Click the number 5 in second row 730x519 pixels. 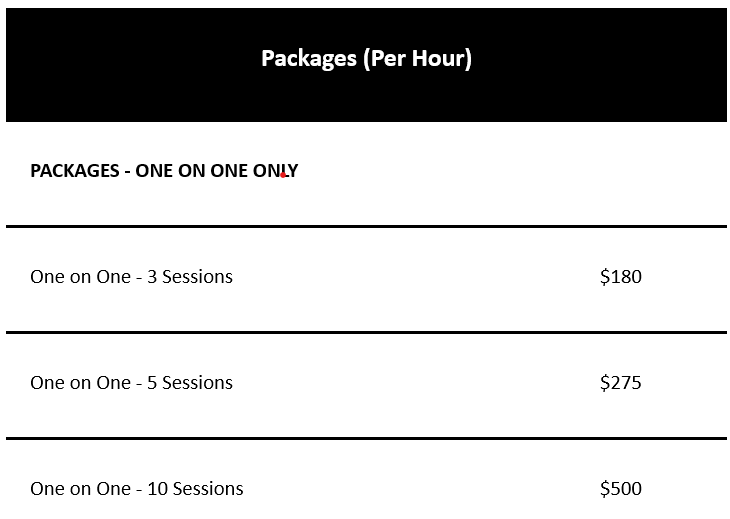(x=152, y=383)
